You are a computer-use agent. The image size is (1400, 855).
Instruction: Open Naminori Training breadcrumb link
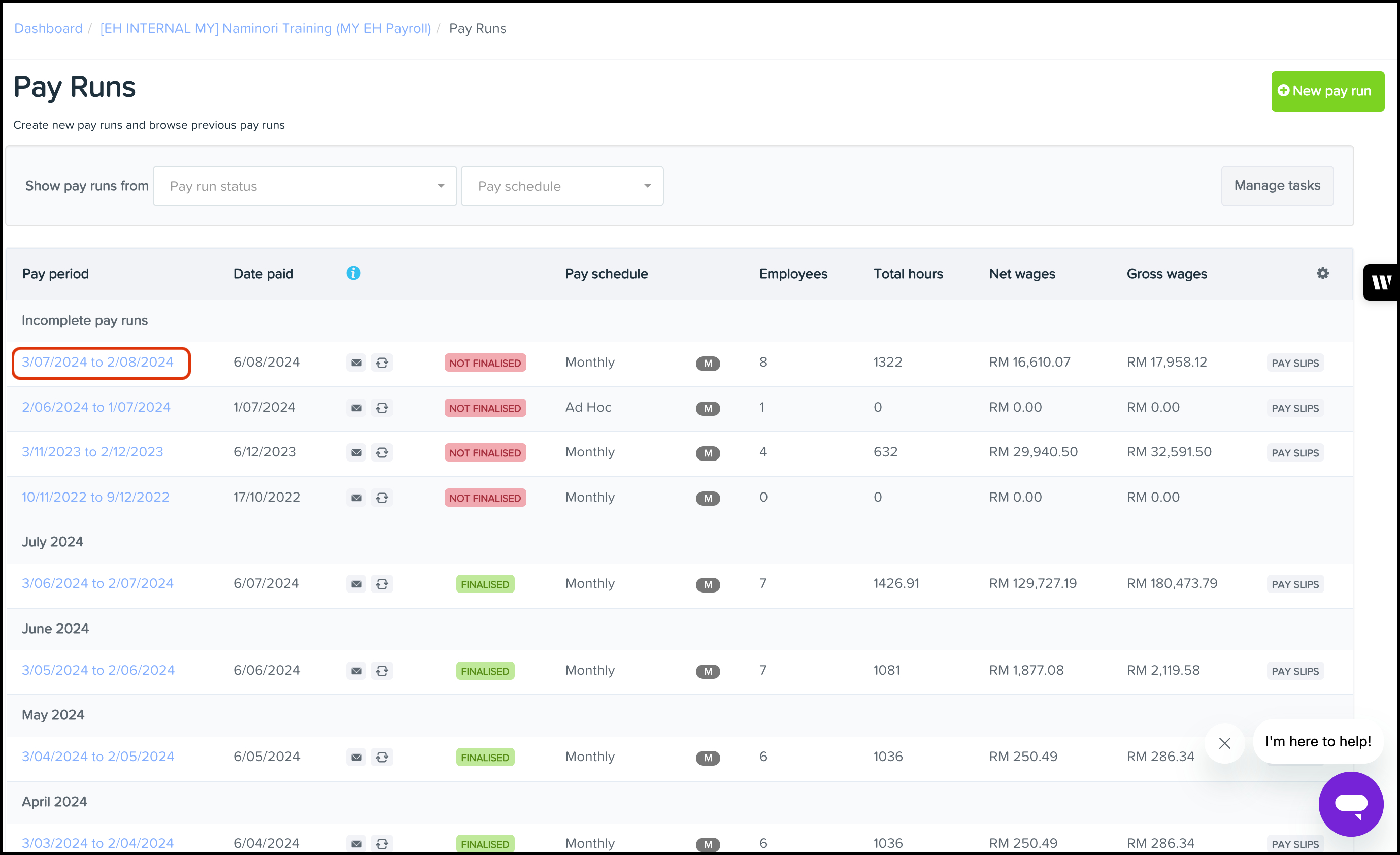pos(265,28)
